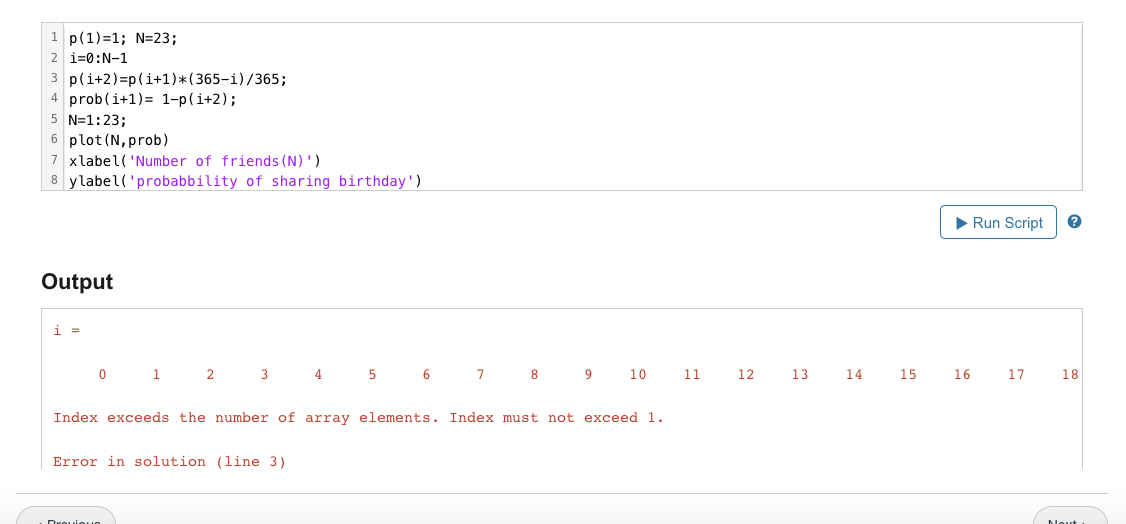
Task: Click 'Error in solution (line 3)' text
Action: point(169,461)
